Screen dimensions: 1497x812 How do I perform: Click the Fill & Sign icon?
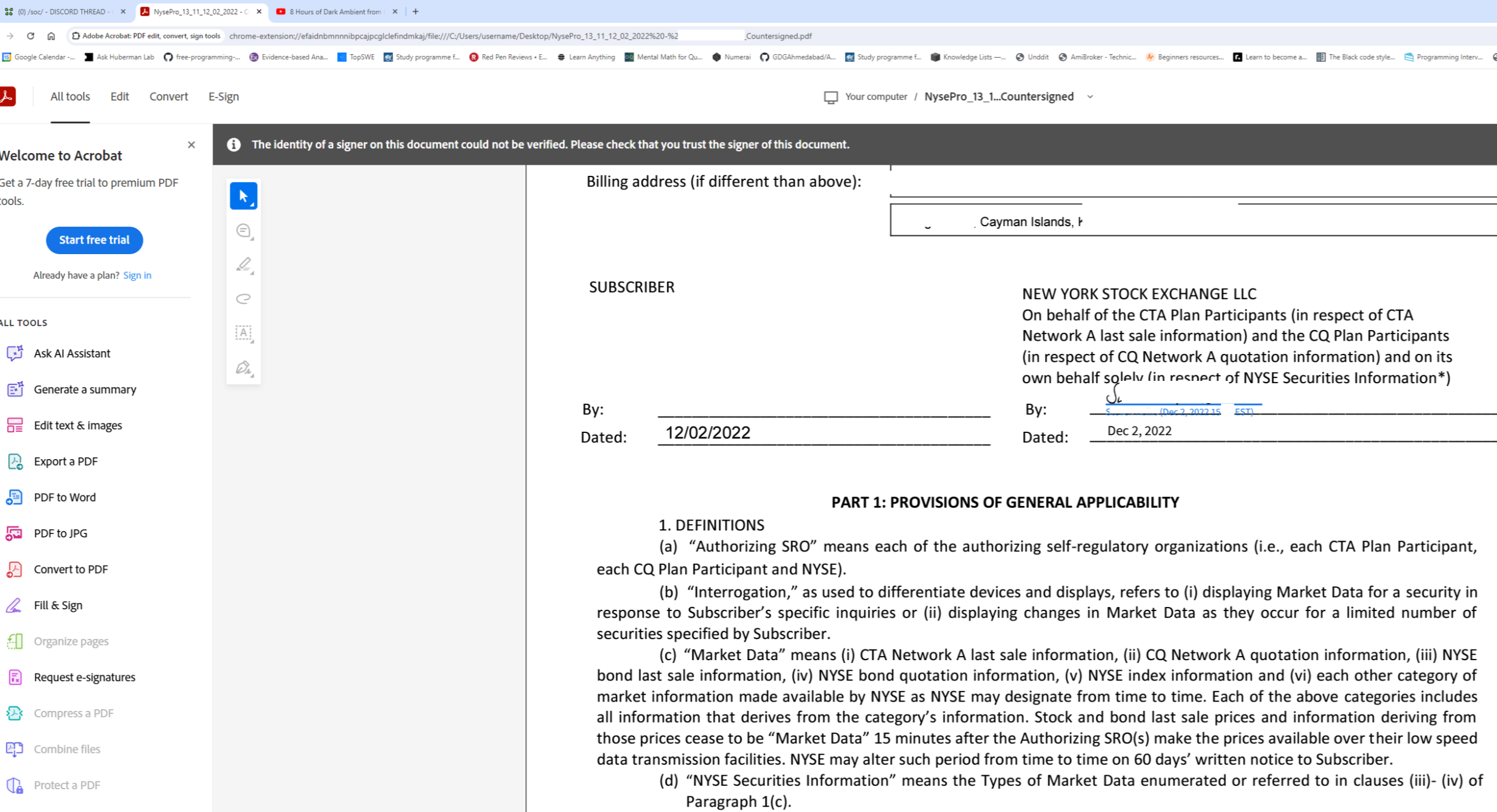(15, 605)
